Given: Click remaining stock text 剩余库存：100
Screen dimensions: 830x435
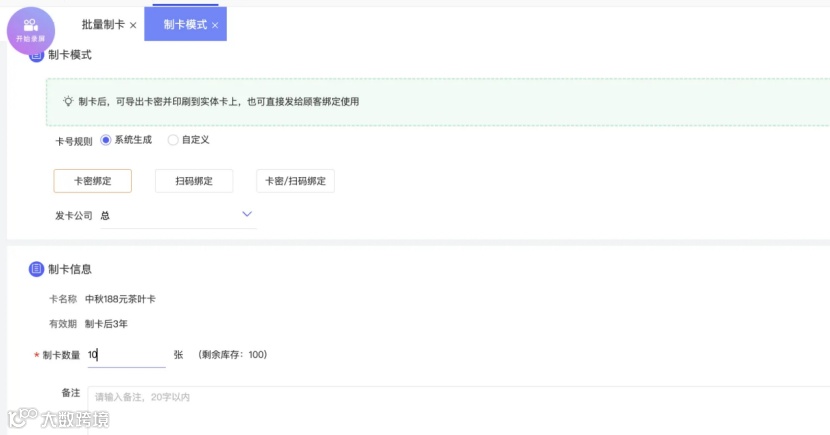Looking at the screenshot, I should coord(233,355).
